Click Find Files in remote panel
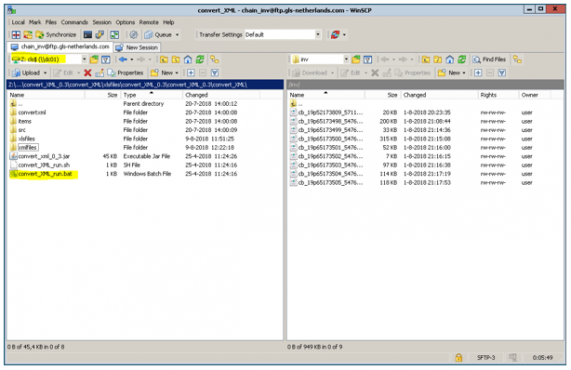This screenshot has width=571, height=370. [x=489, y=59]
